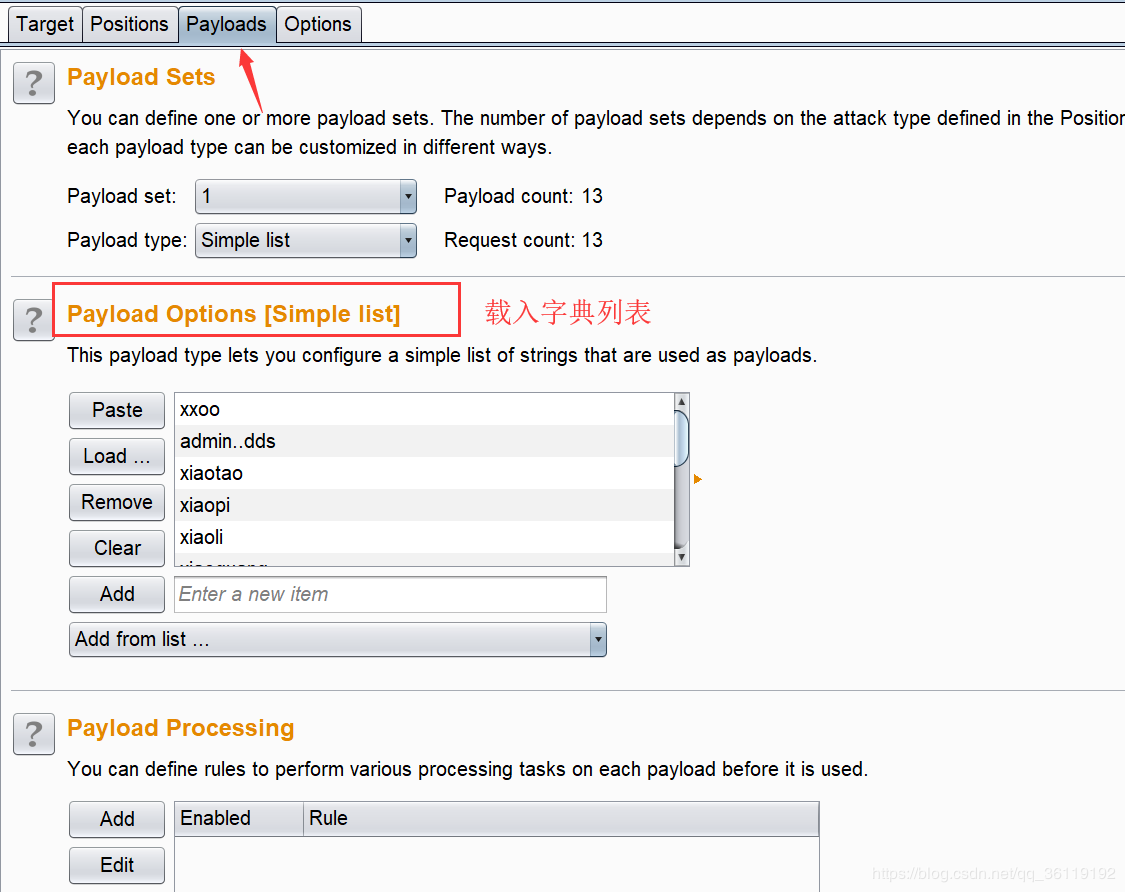Switch to the Positions tab
Screen dimensions: 1125x892
(x=129, y=24)
